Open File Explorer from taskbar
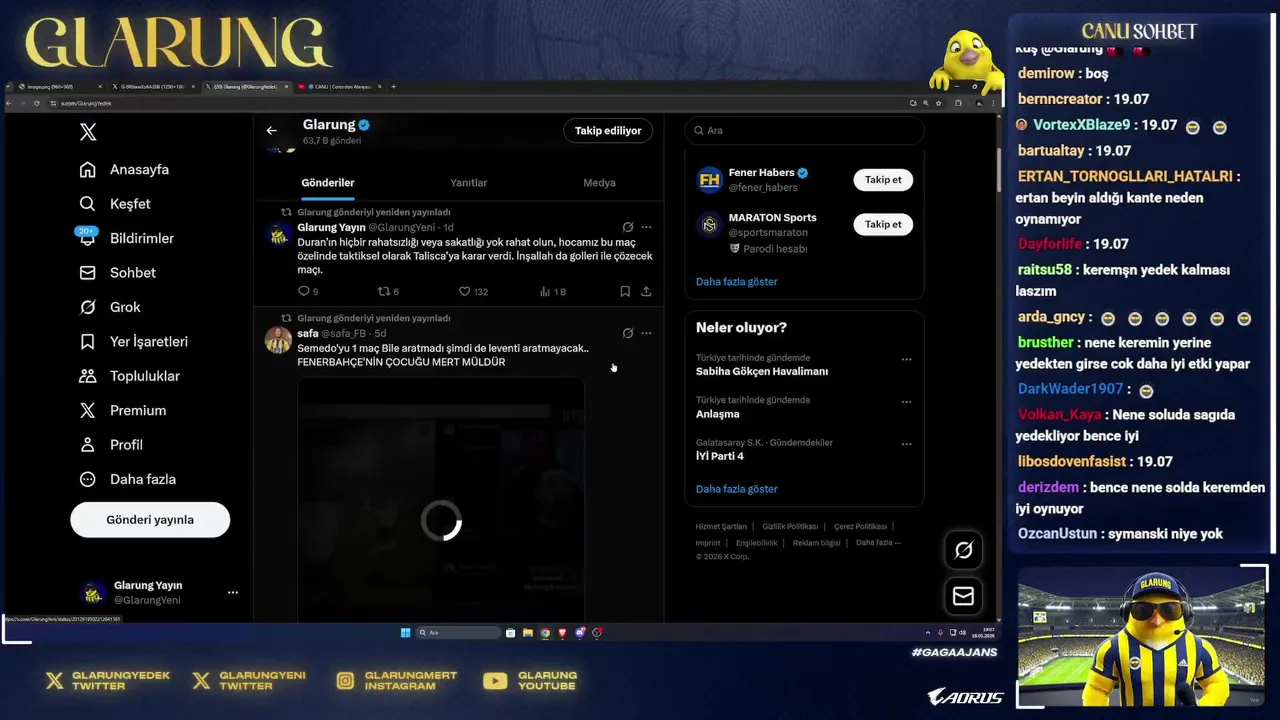This screenshot has width=1280, height=720. click(x=528, y=633)
